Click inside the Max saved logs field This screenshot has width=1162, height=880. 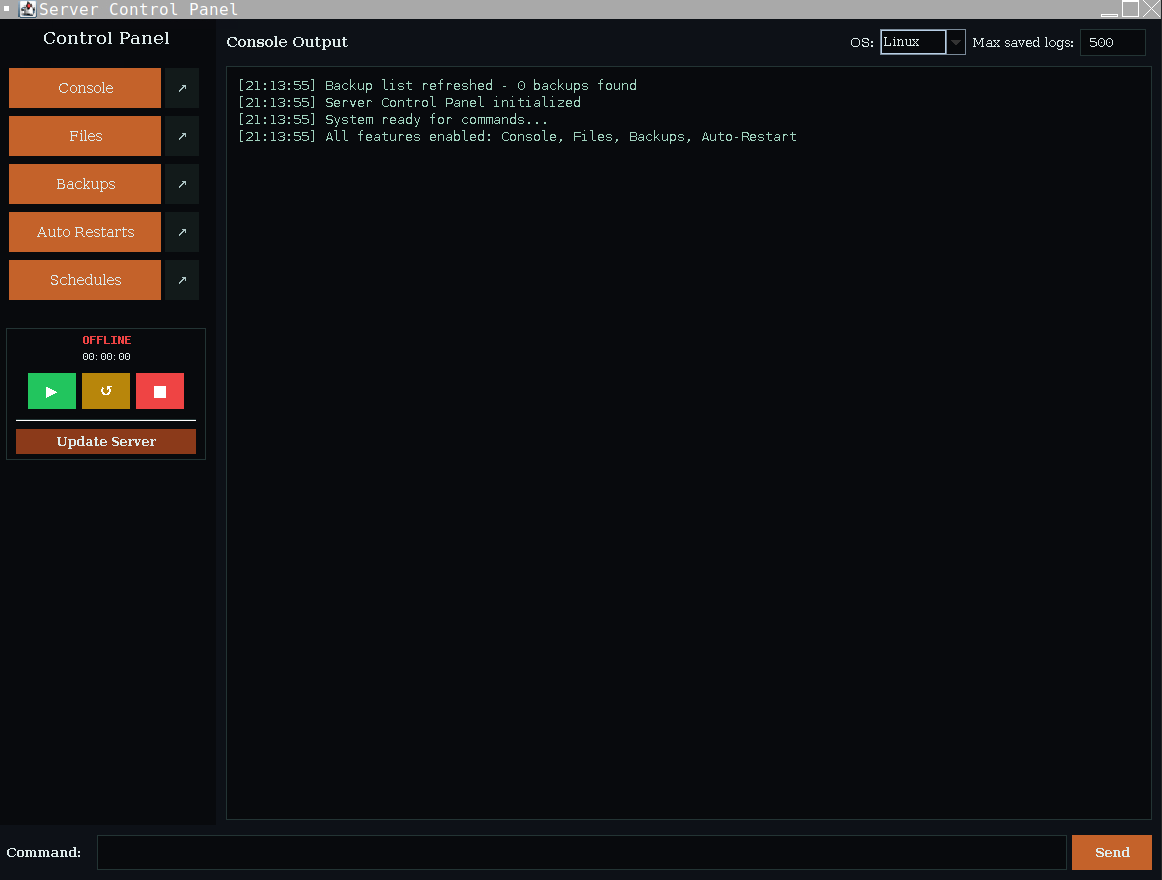point(1112,42)
